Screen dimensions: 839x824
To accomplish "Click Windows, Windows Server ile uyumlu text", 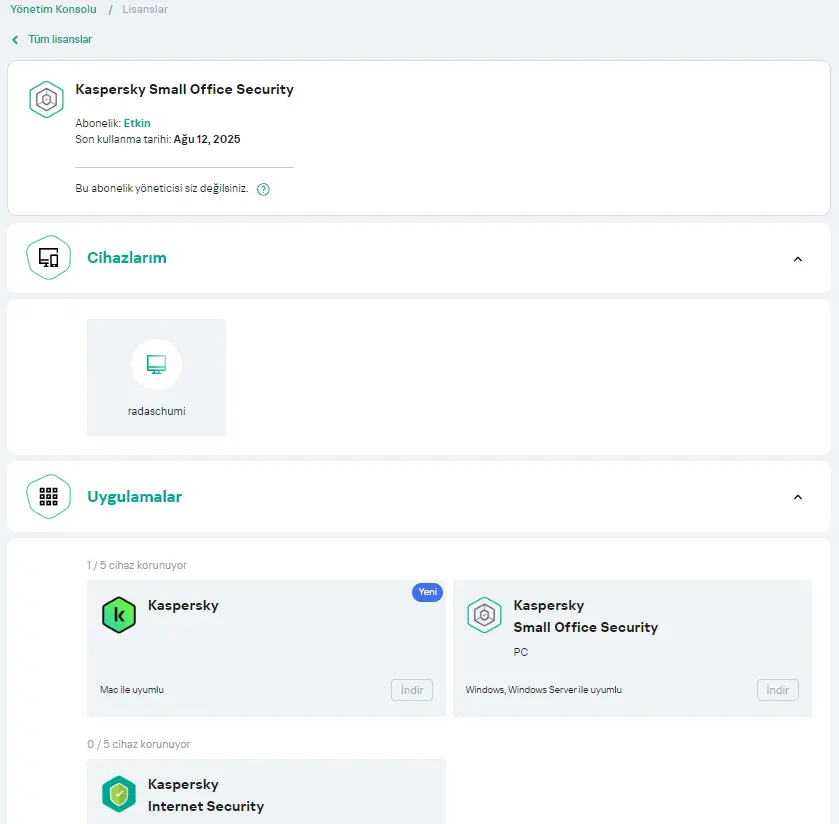I will click(544, 690).
